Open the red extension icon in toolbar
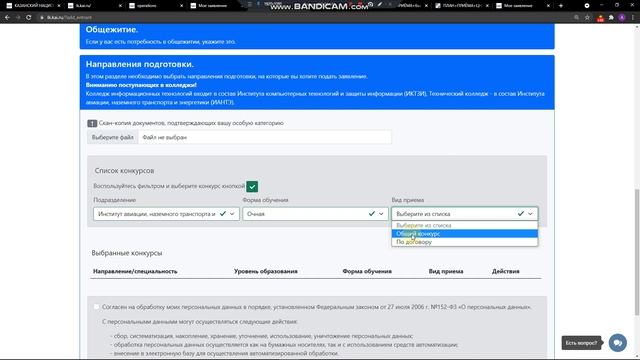The height and width of the screenshot is (360, 640). (600, 18)
